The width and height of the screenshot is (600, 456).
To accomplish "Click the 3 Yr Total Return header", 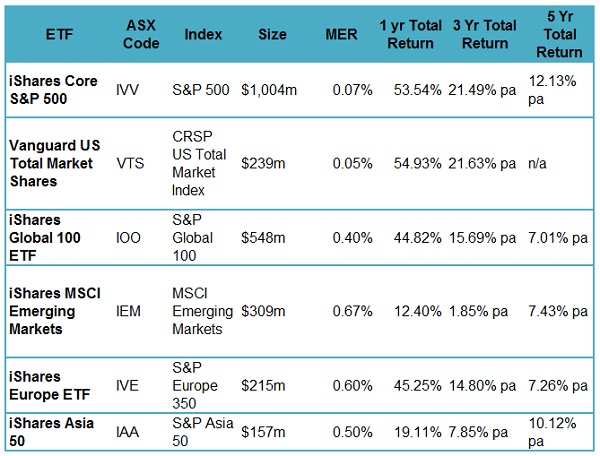I will pos(483,33).
